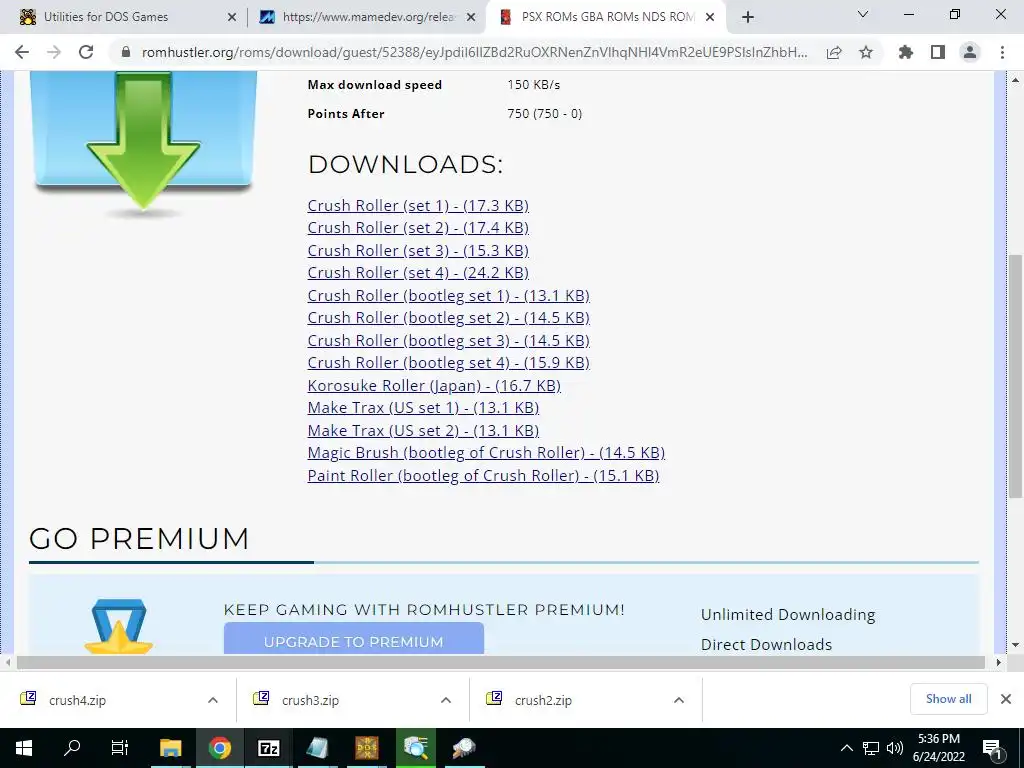Click Upgrade to Premium button
This screenshot has width=1024, height=768.
[x=353, y=639]
